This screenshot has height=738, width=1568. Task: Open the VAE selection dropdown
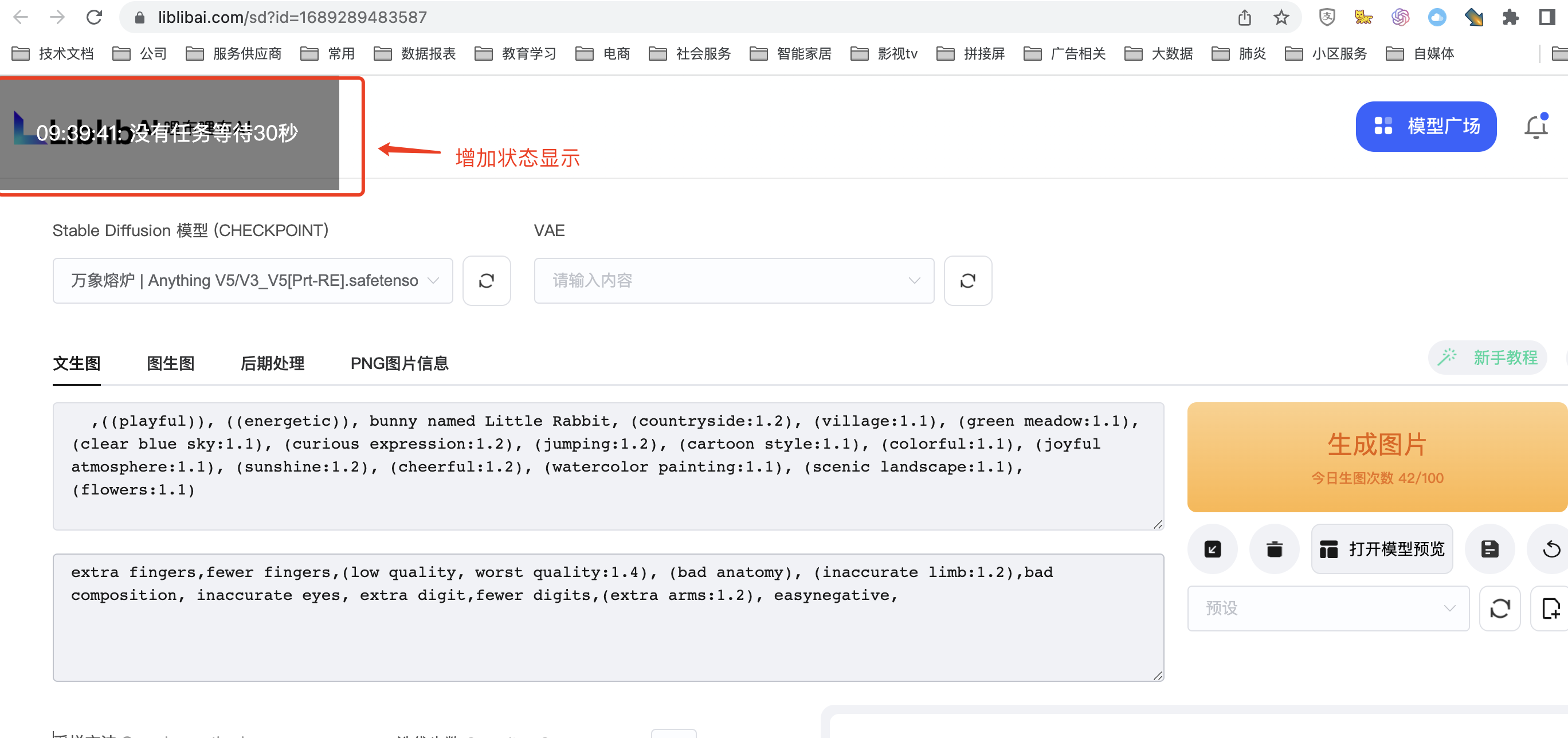coord(734,281)
